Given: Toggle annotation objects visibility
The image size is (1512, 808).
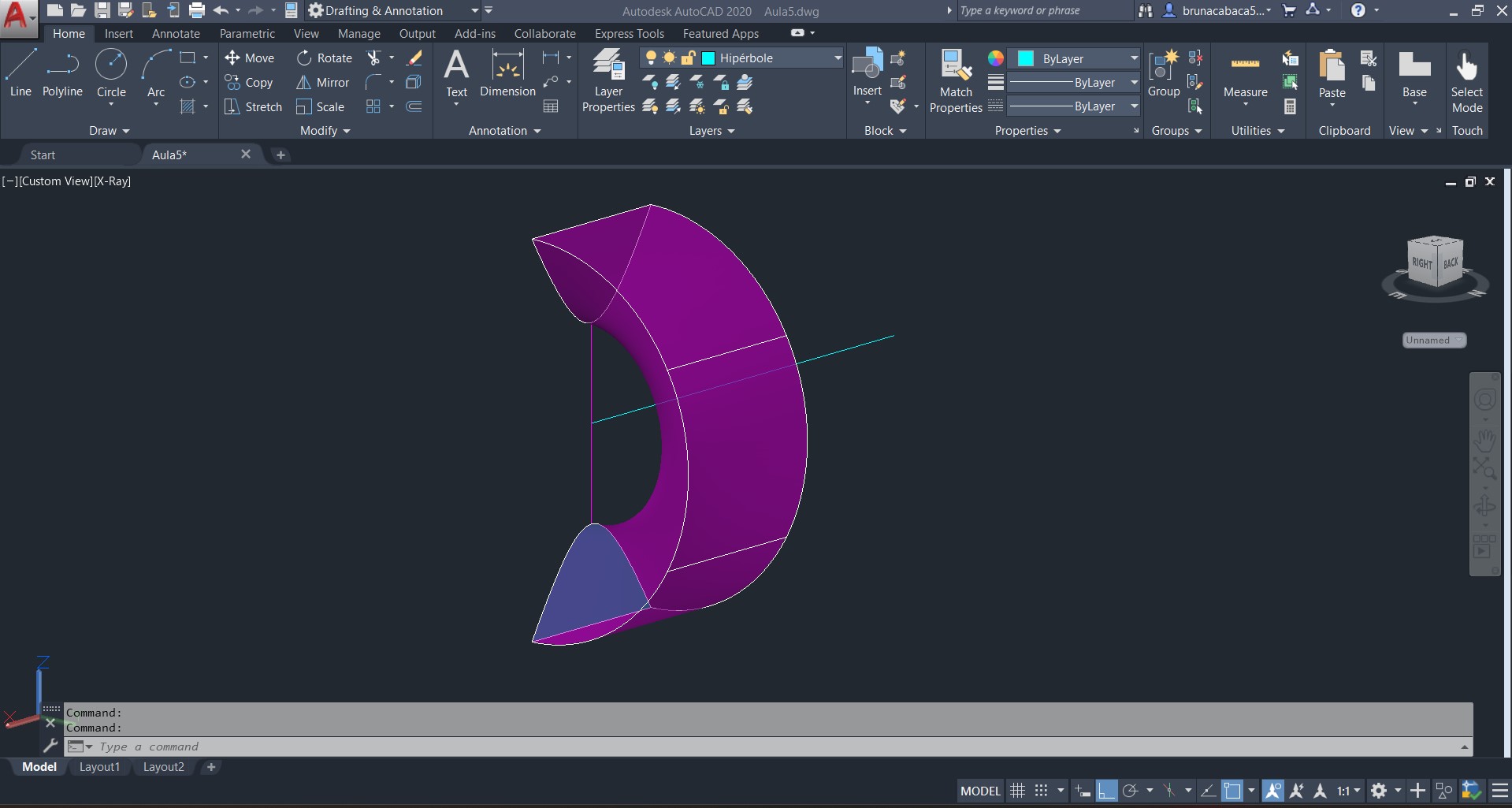Looking at the screenshot, I should (1272, 791).
